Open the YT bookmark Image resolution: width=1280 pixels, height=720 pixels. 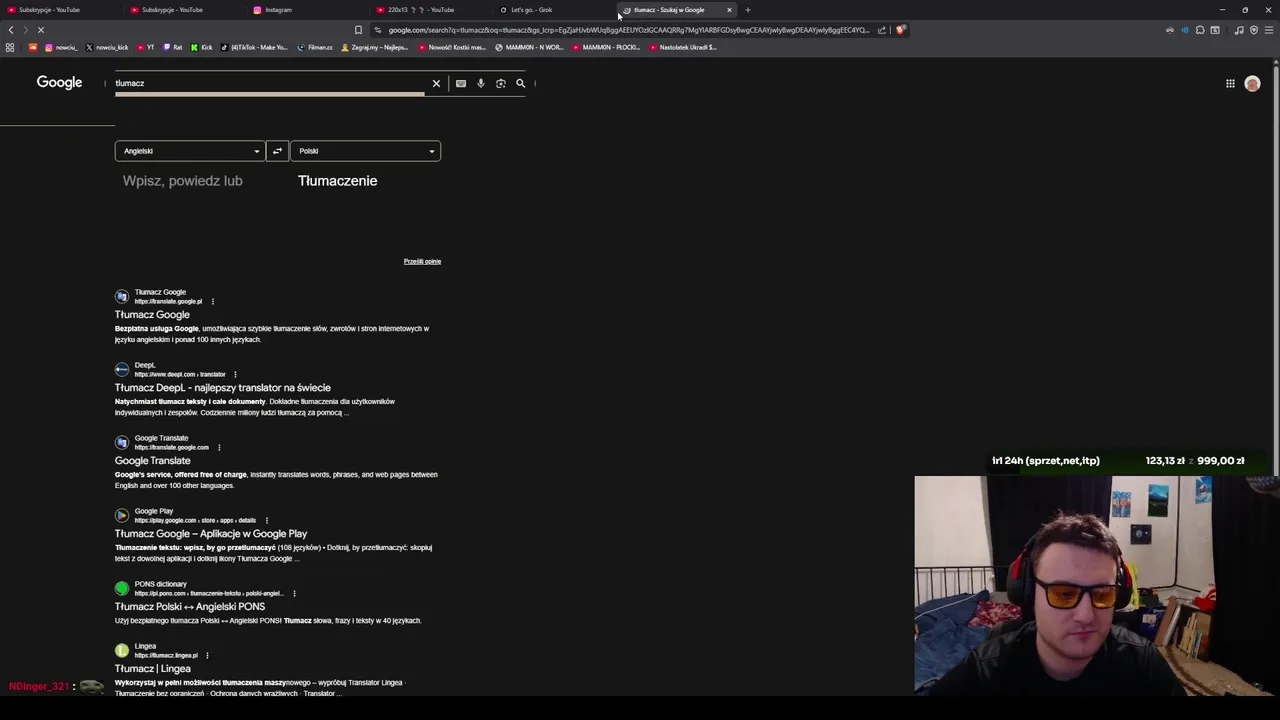pyautogui.click(x=146, y=47)
